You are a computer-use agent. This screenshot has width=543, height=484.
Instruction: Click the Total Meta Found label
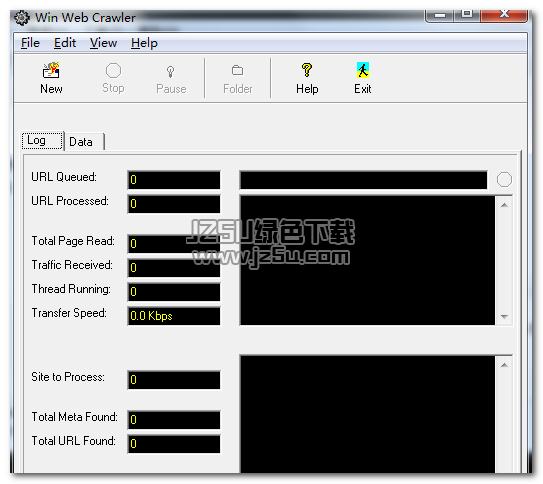74,417
